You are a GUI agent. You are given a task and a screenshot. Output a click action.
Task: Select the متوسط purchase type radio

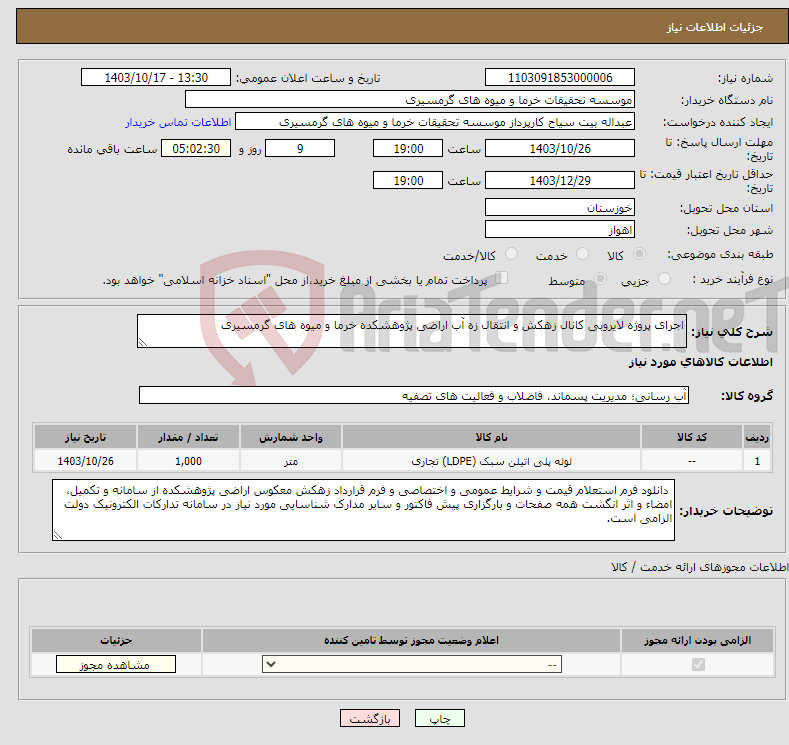click(x=600, y=279)
